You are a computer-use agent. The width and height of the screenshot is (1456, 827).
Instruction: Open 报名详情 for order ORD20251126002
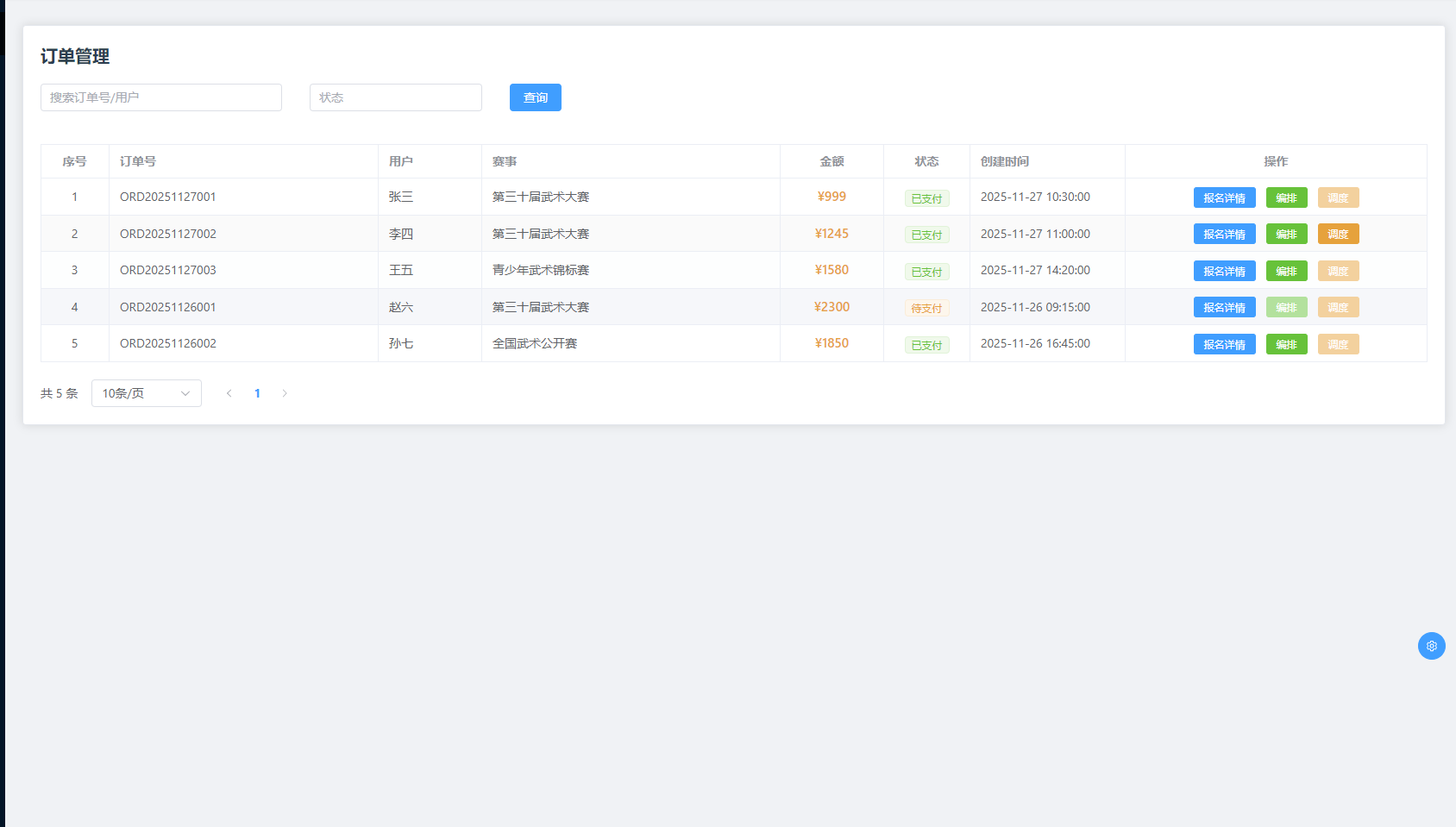(1224, 344)
